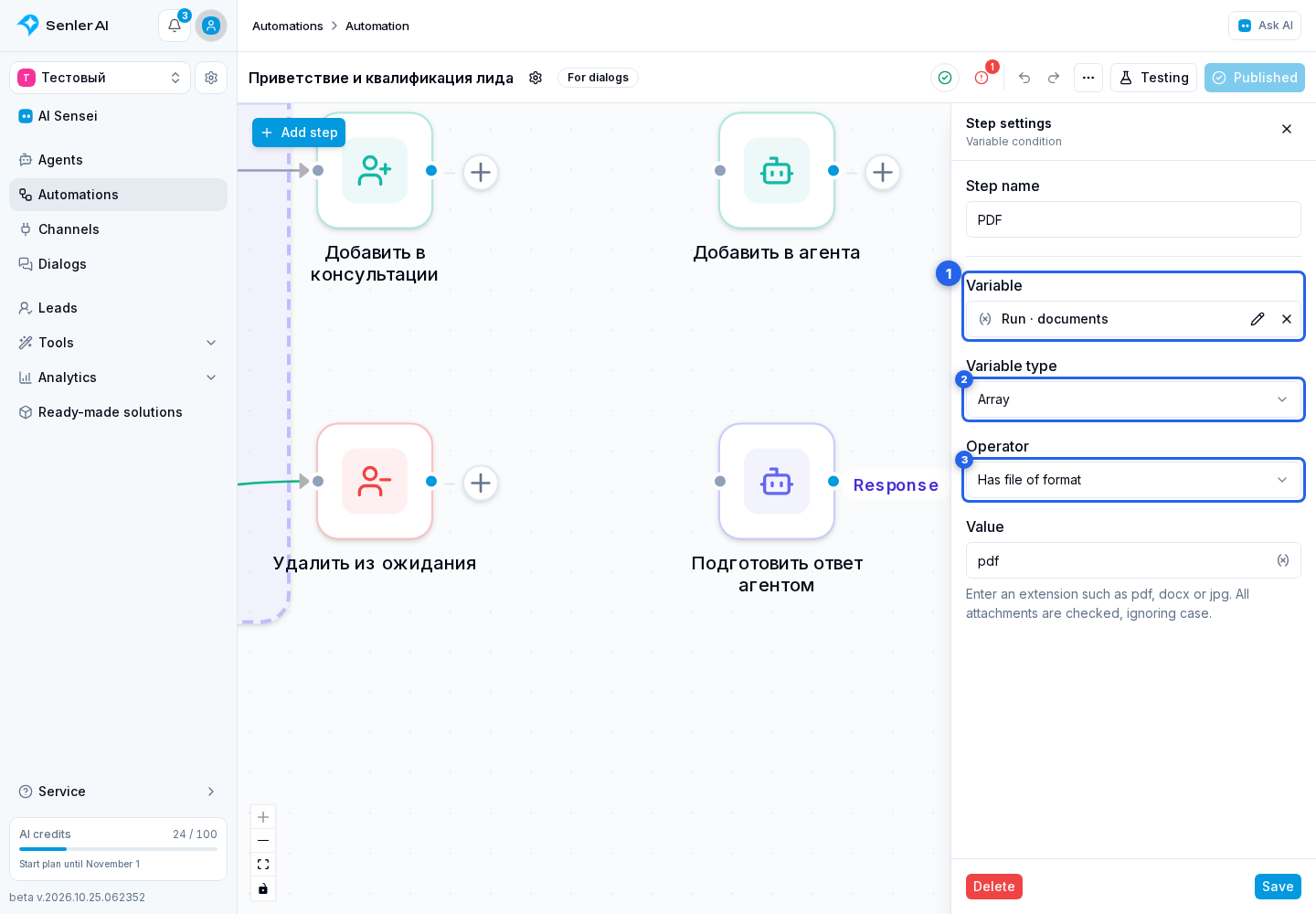This screenshot has height=914, width=1316.
Task: Fit the canvas to view
Action: tap(263, 865)
